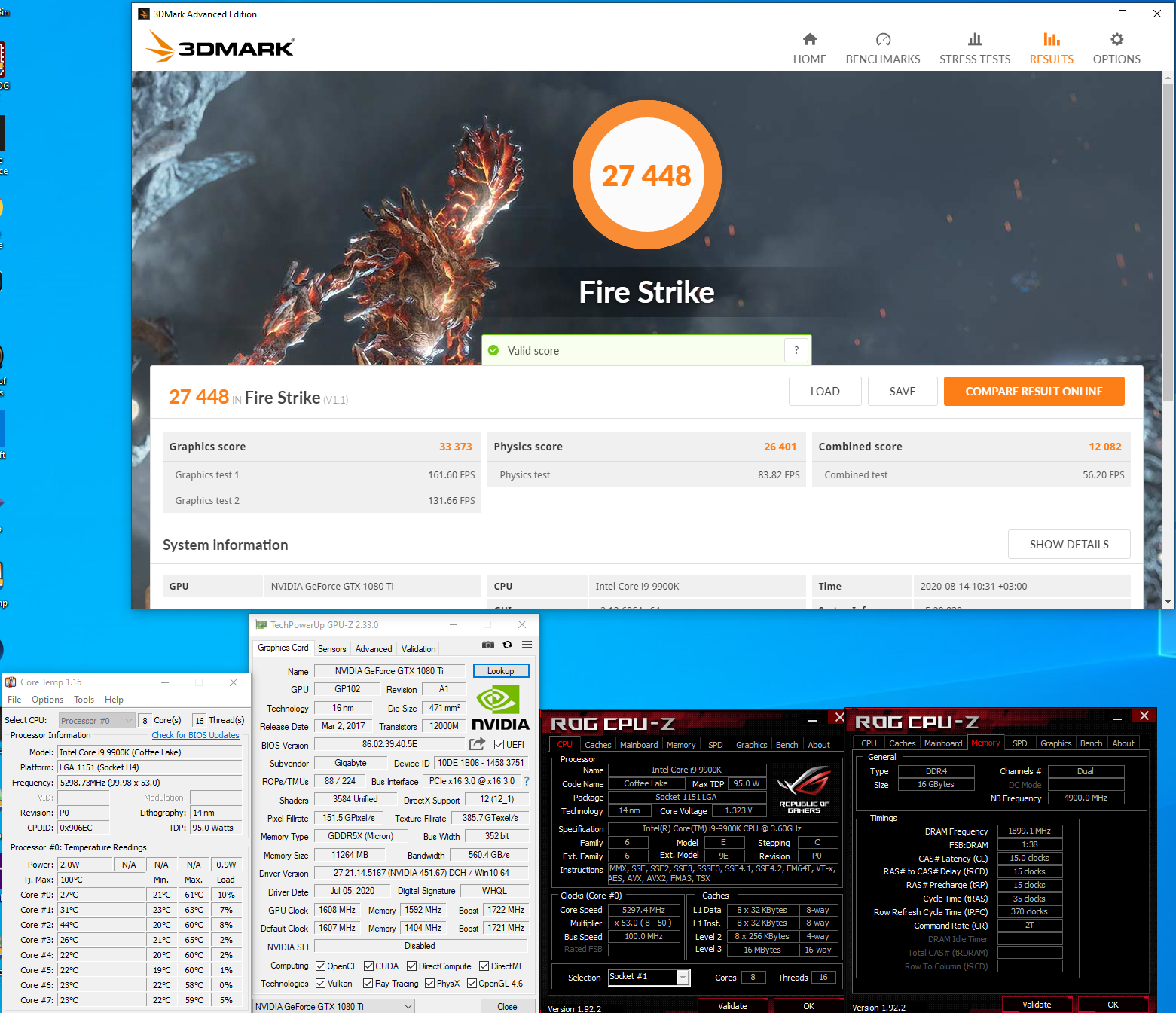Open Options menu in Core Temp
Viewport: 1176px width, 1013px height.
pyautogui.click(x=47, y=700)
